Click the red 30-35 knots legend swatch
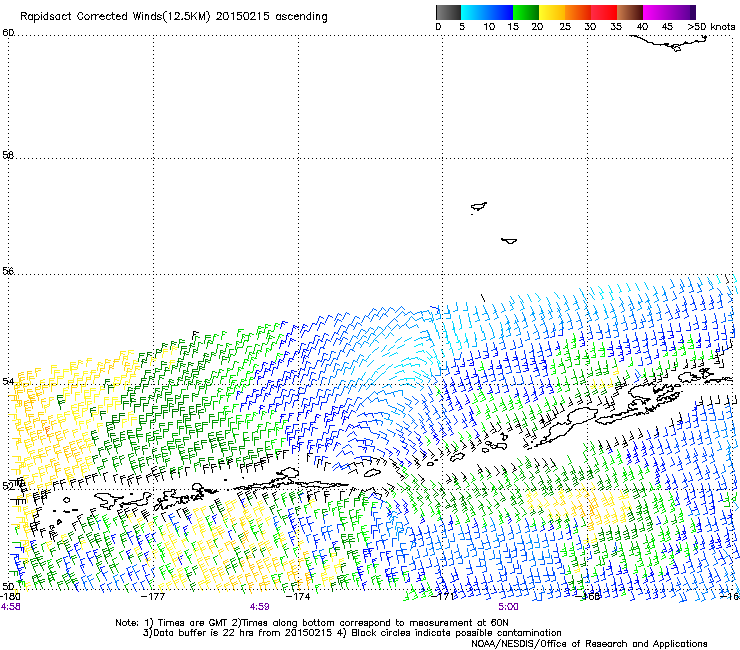Viewport: 740px width, 650px height. tap(604, 12)
